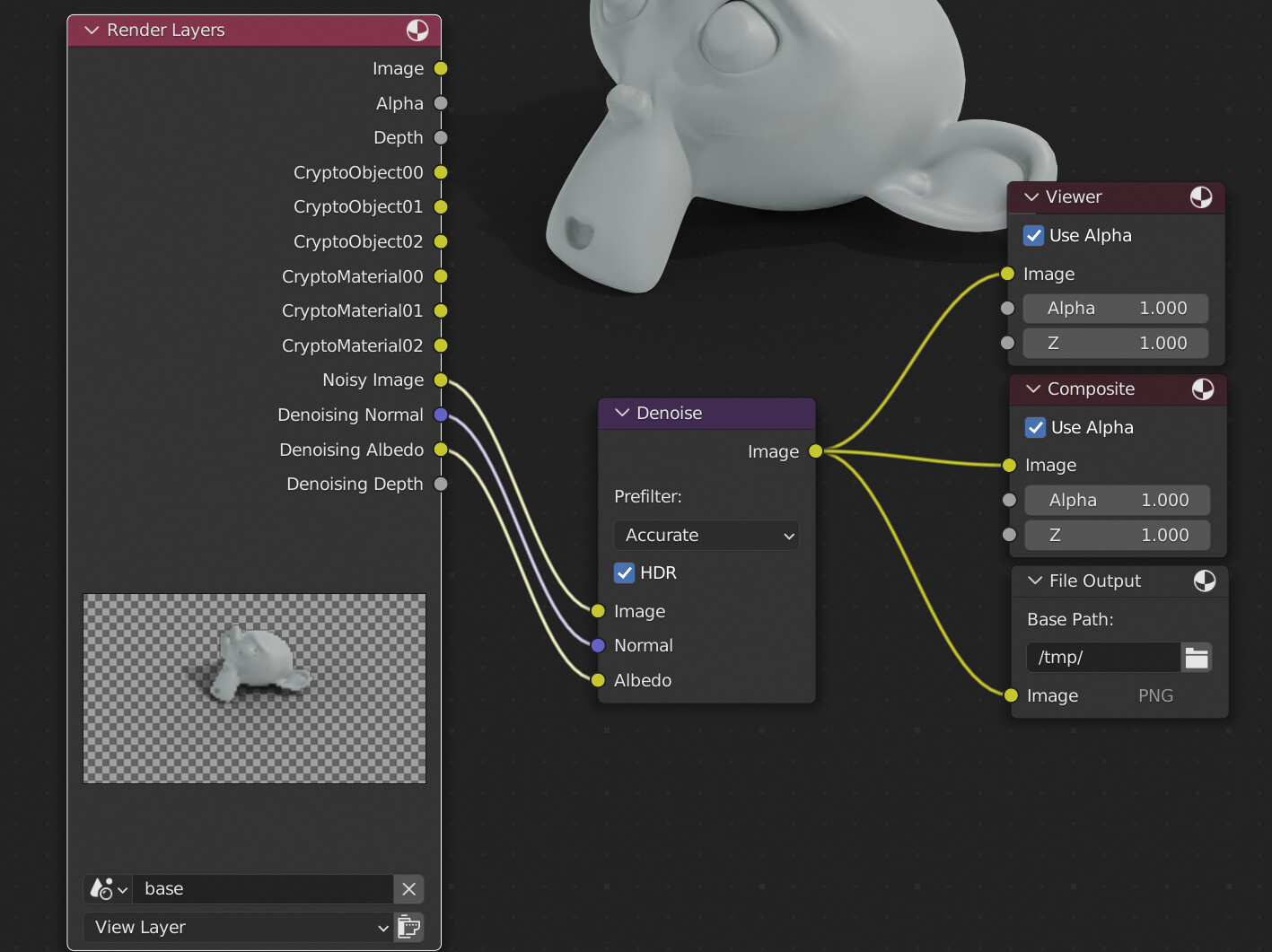
Task: Collapse the File Output node
Action: [1035, 581]
